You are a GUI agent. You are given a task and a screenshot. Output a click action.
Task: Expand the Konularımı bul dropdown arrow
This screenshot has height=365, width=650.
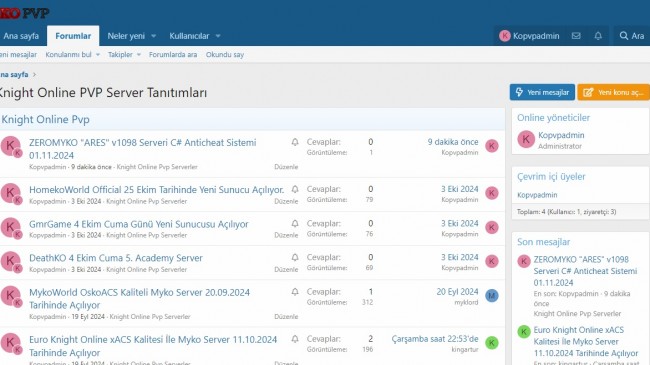pyautogui.click(x=98, y=55)
